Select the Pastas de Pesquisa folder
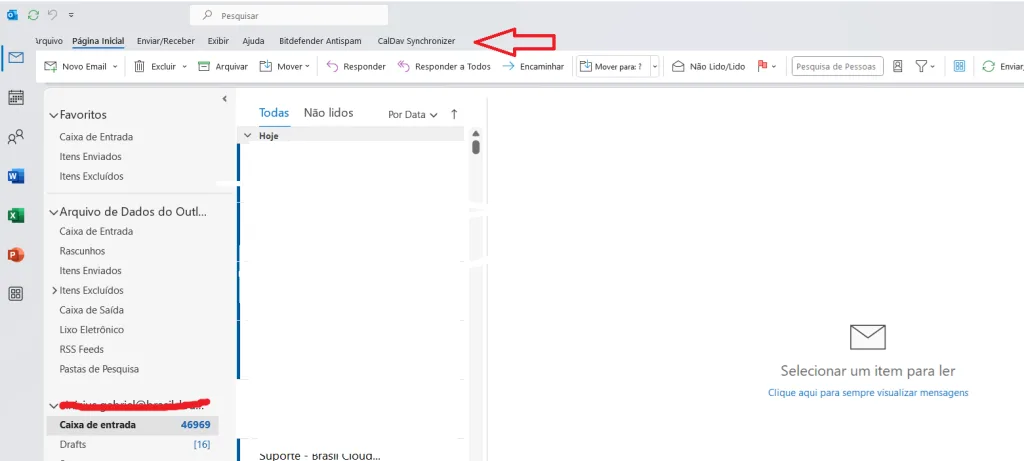The image size is (1024, 461). [99, 368]
